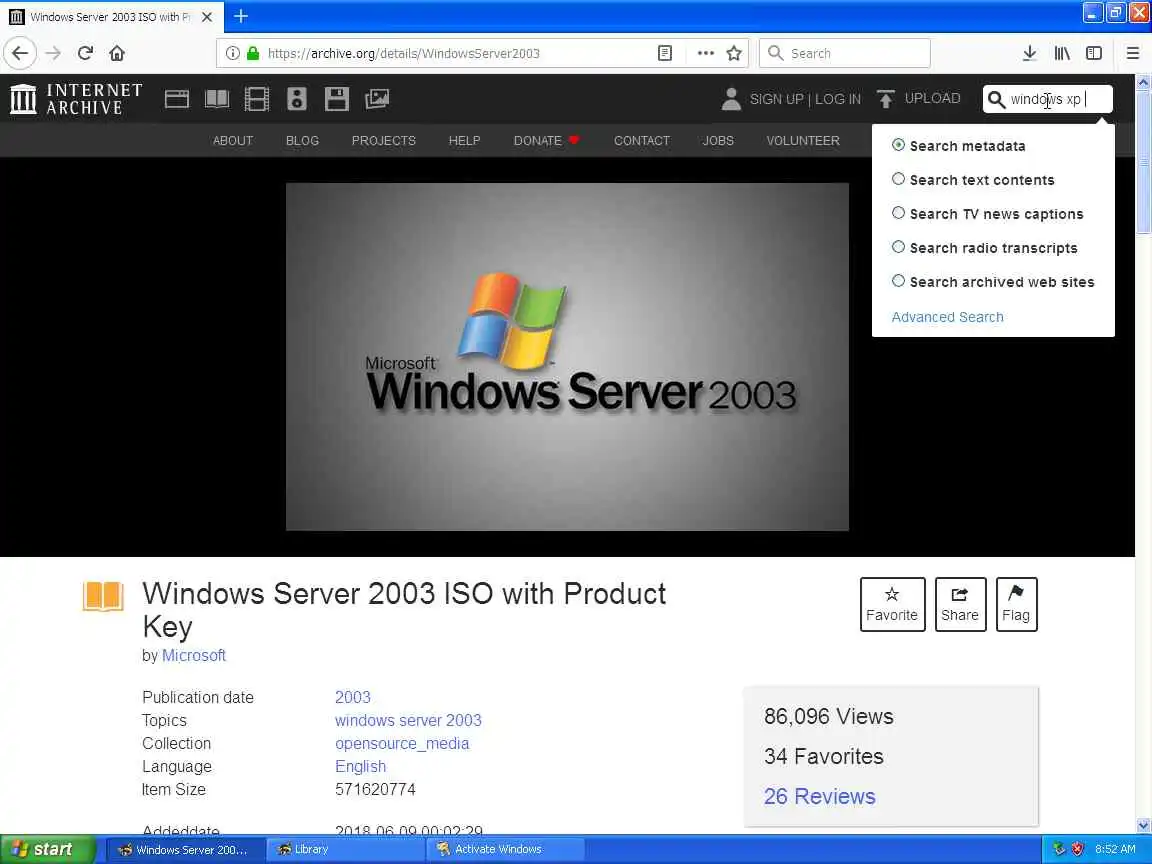Open the English language link

tap(360, 766)
